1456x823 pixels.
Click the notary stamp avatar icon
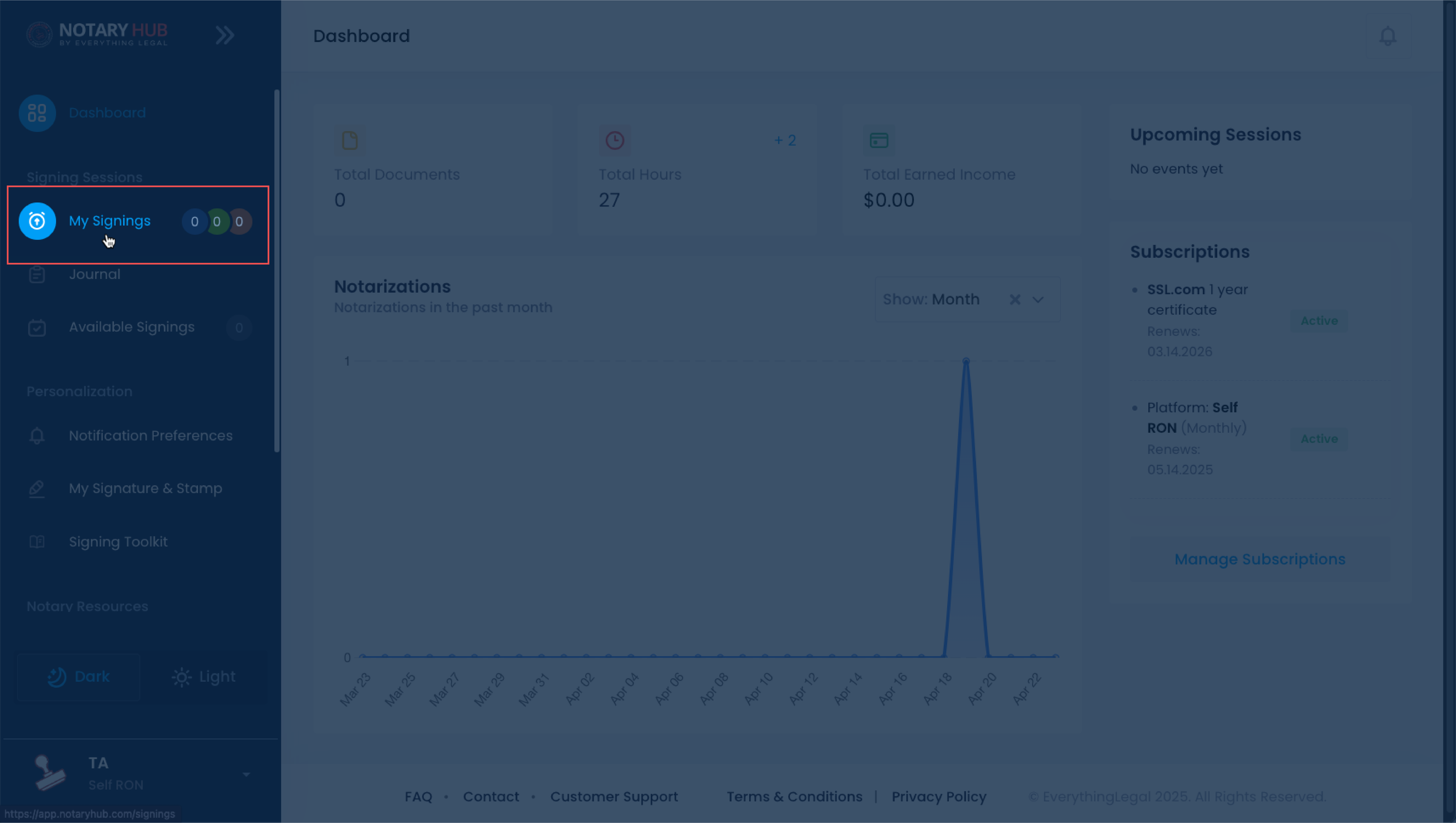[x=50, y=773]
